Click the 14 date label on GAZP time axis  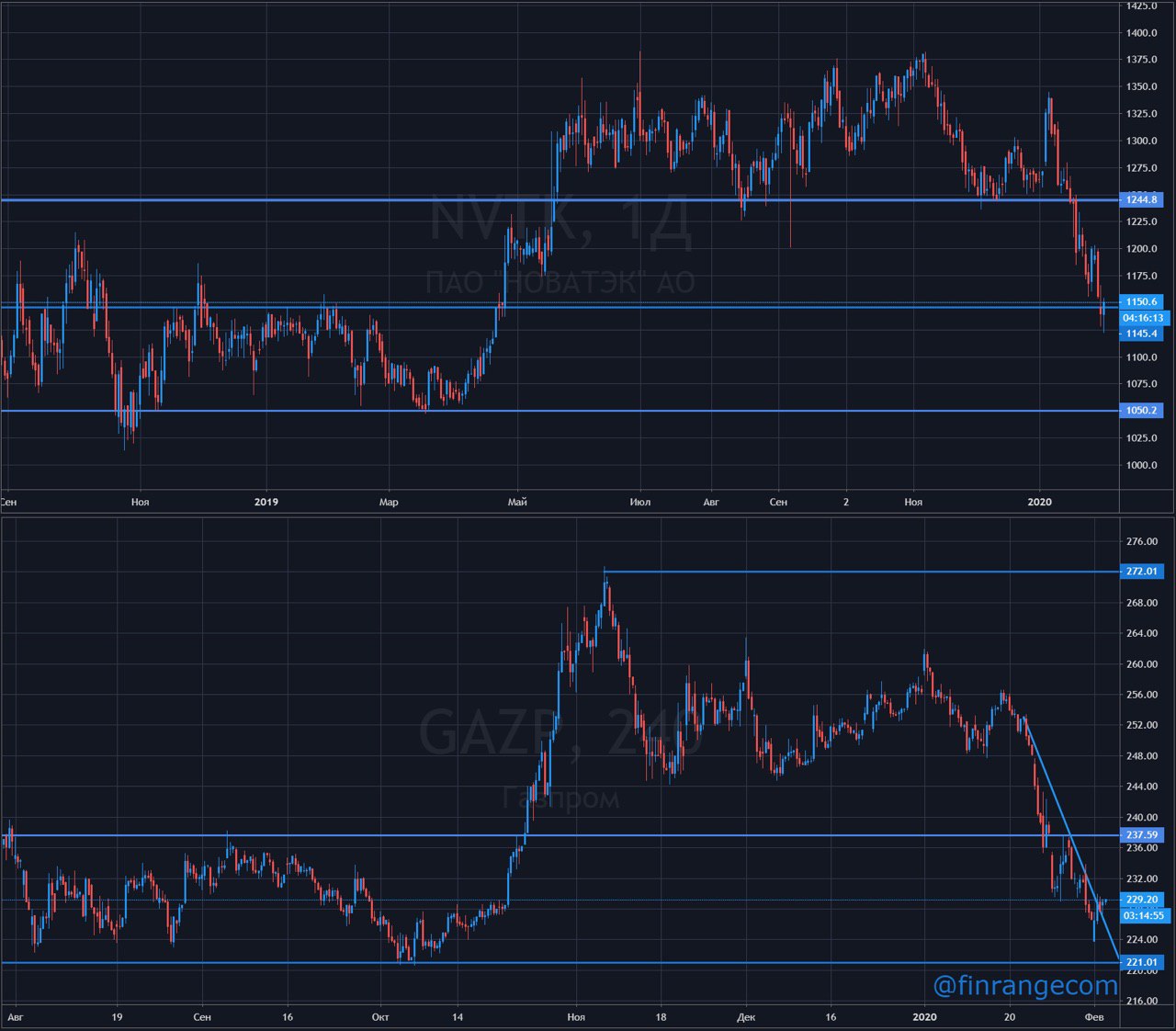(x=458, y=1017)
